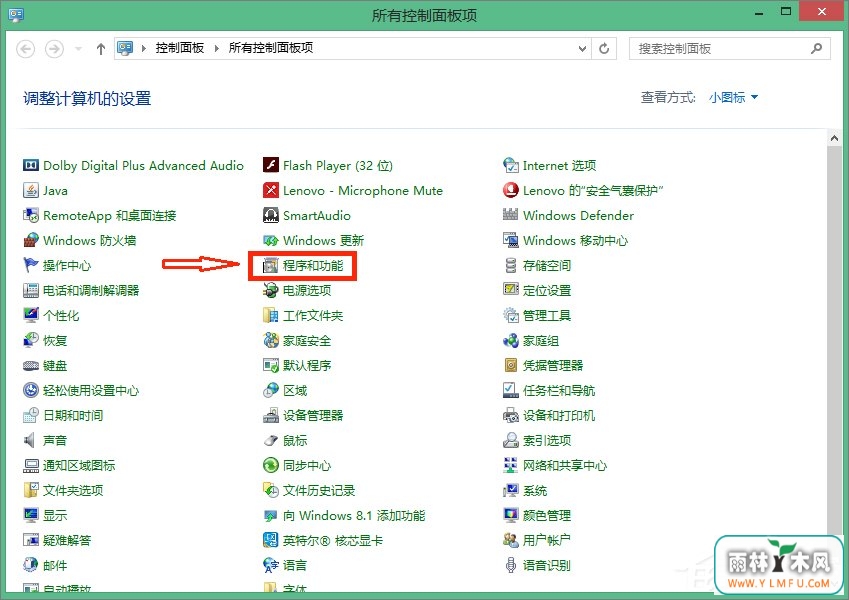The height and width of the screenshot is (600, 849).
Task: Expand the chevron before 控制面板 in breadcrumb
Action: pyautogui.click(x=144, y=48)
